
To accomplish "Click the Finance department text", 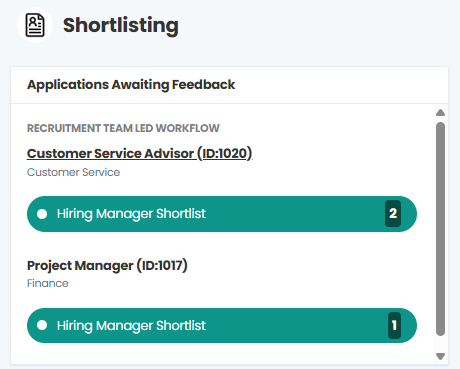I will [x=48, y=283].
